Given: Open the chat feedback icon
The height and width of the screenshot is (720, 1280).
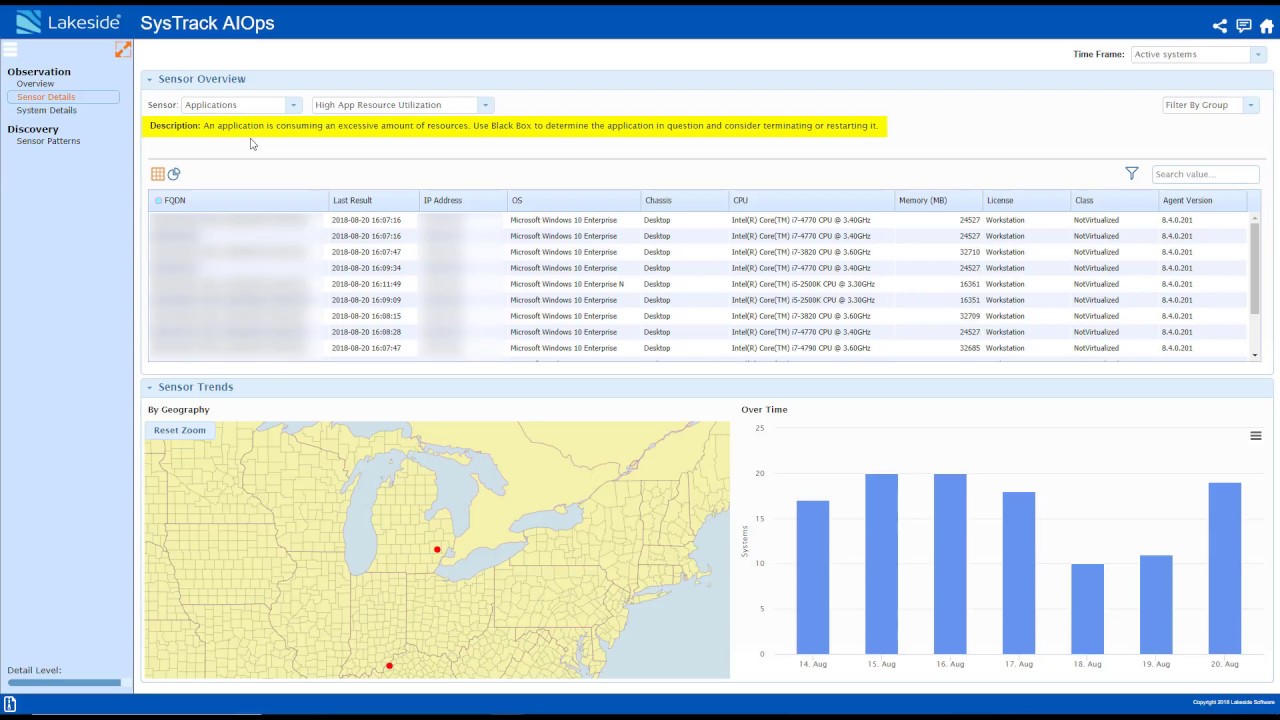Looking at the screenshot, I should coord(1243,26).
